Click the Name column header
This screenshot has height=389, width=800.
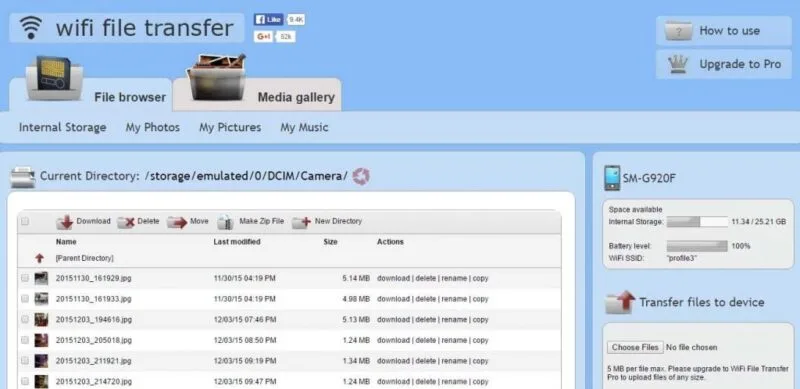66,242
